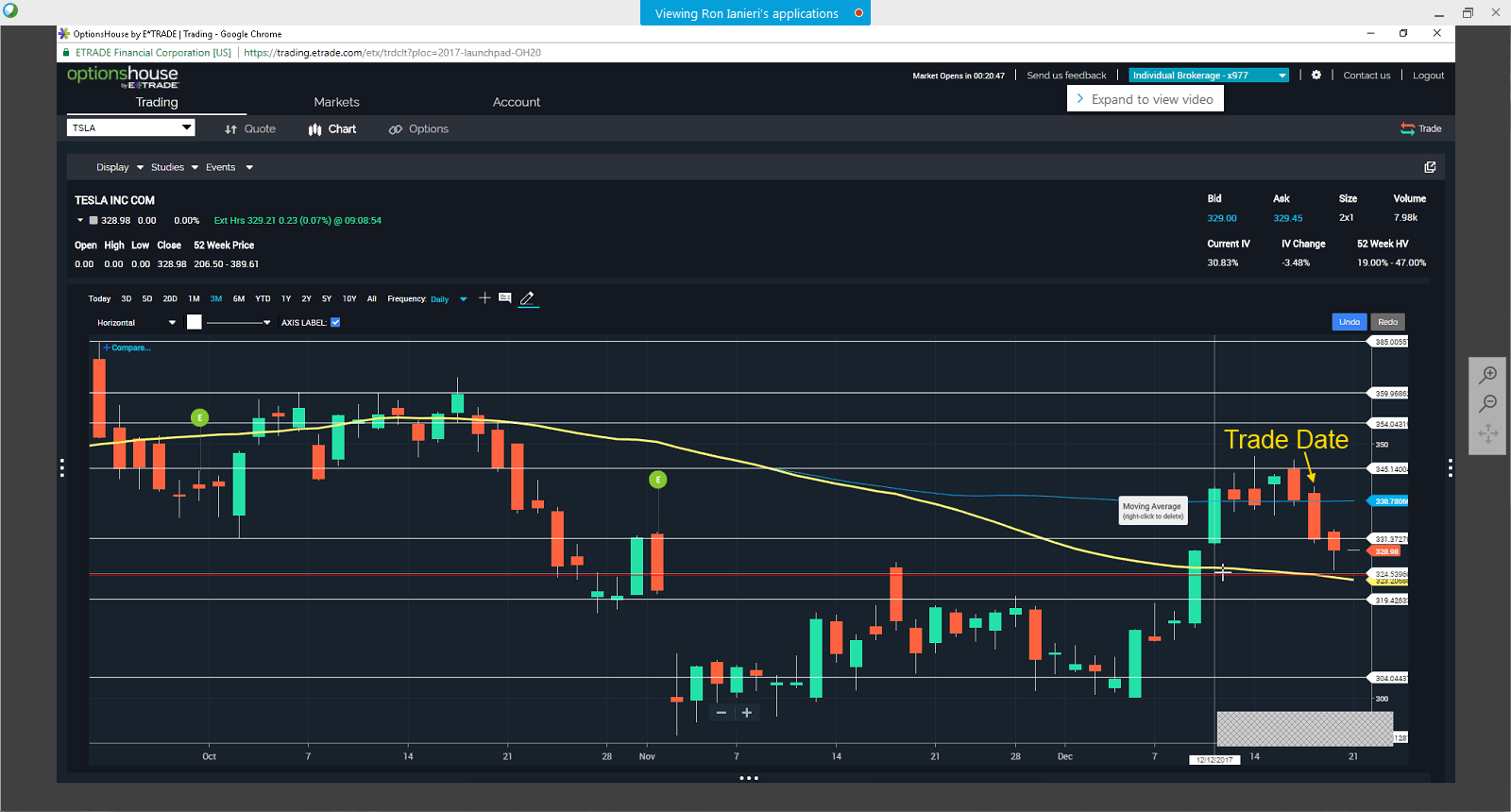This screenshot has height=812, width=1511.
Task: Expand the quote details triangle arrow
Action: click(80, 220)
